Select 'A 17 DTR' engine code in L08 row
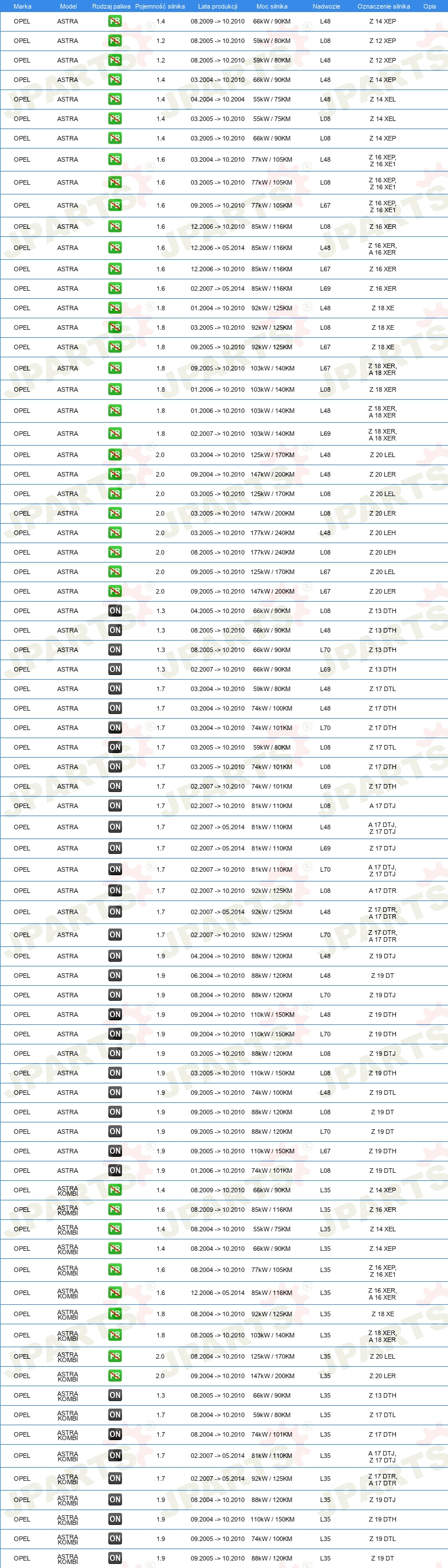Viewport: 448px width, 1568px height. pyautogui.click(x=382, y=891)
